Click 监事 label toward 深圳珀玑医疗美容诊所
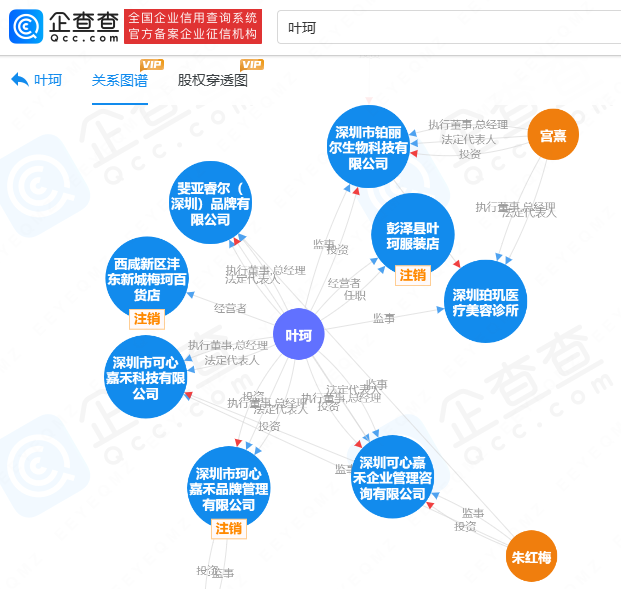The width and height of the screenshot is (621, 589). pyautogui.click(x=384, y=318)
